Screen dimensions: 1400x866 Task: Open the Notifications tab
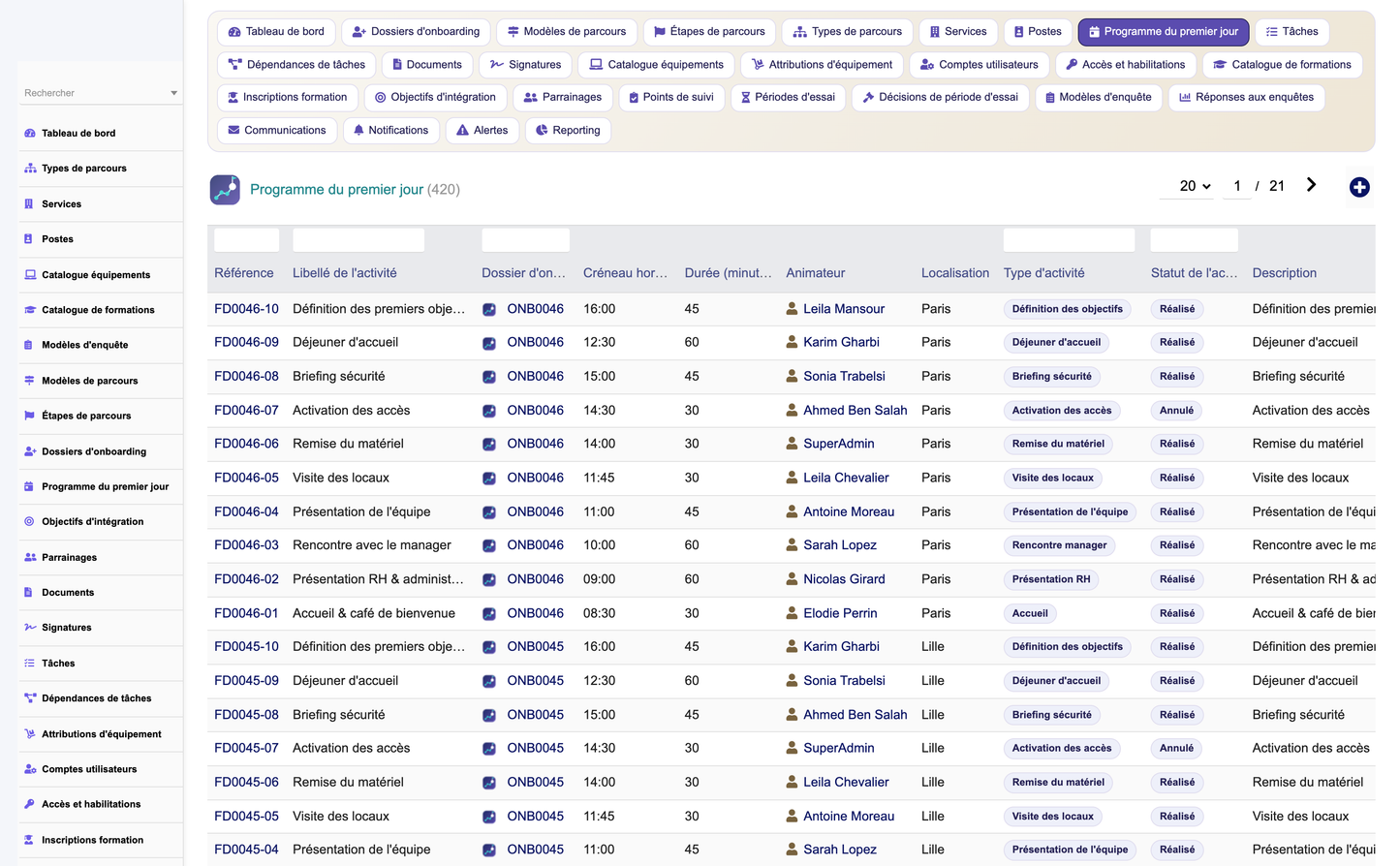point(391,131)
